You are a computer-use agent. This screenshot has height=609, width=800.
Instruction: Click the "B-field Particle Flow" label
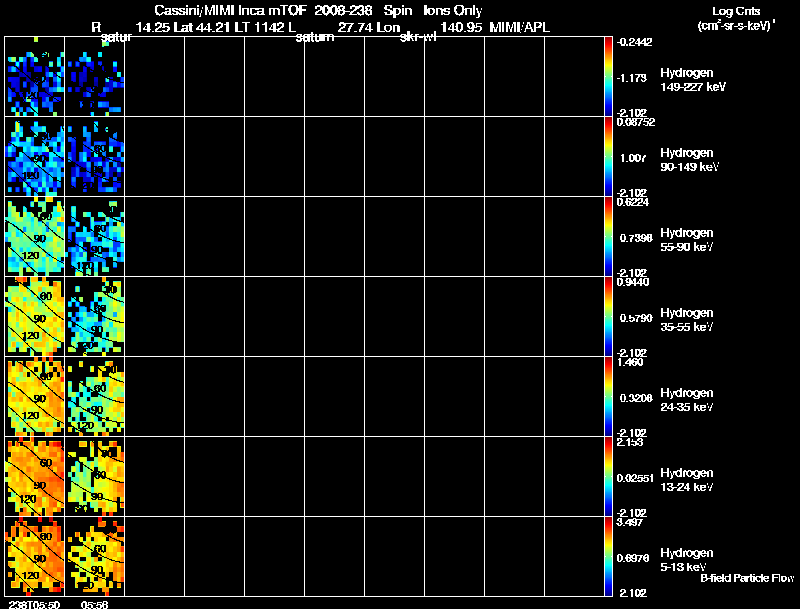point(747,578)
